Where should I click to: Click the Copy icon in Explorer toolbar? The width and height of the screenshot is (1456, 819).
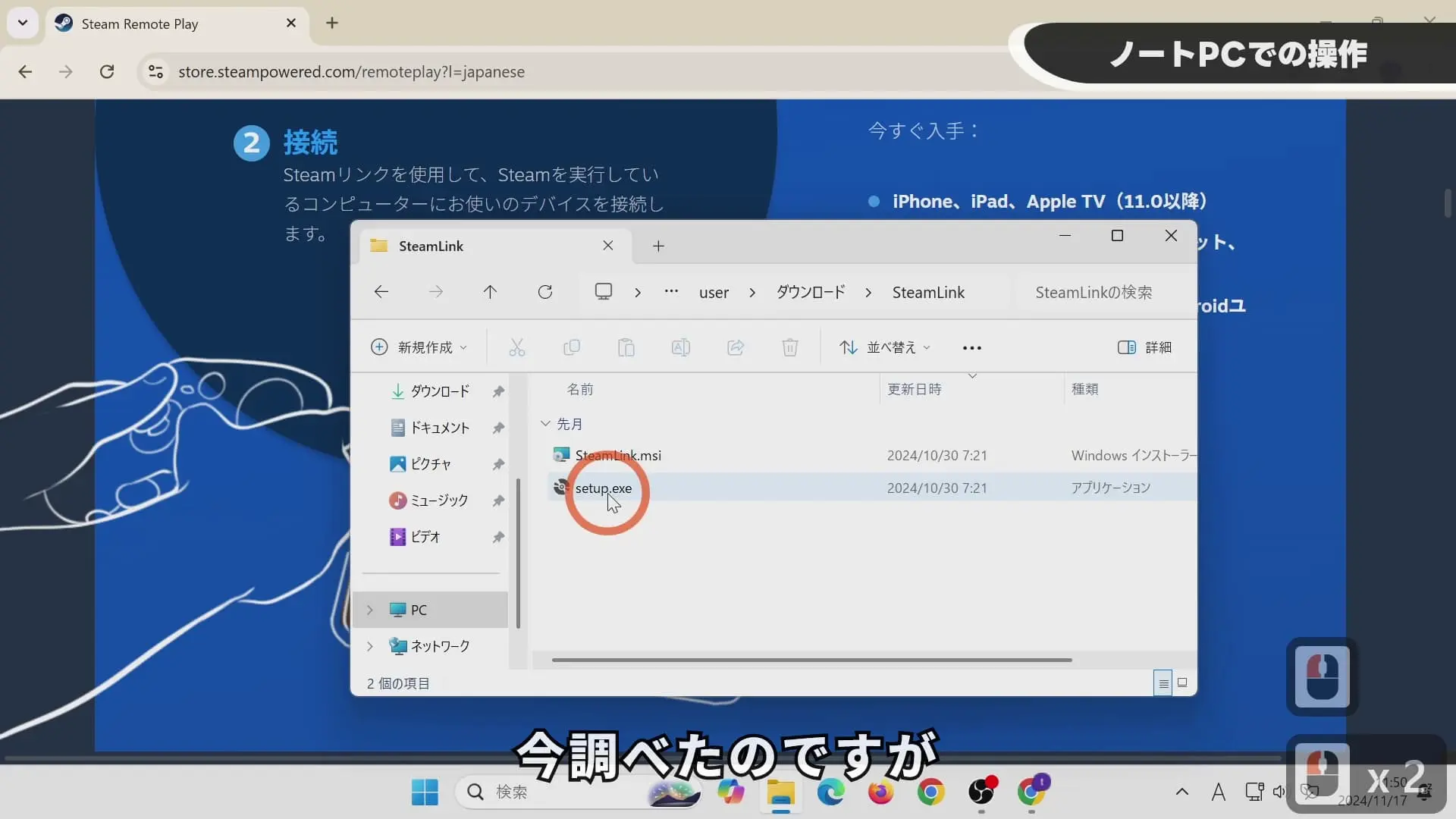pos(573,347)
